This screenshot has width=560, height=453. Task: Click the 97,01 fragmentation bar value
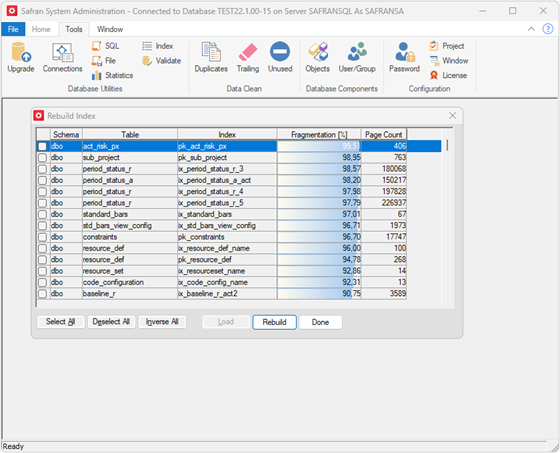(x=319, y=214)
